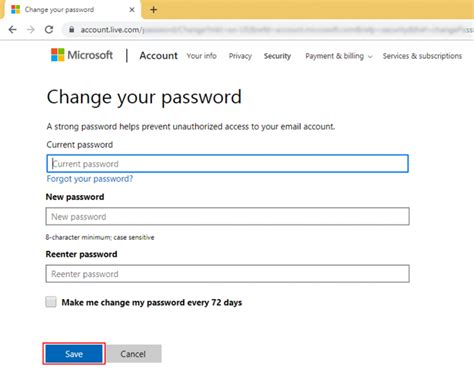Click the Cancel button

click(x=133, y=354)
